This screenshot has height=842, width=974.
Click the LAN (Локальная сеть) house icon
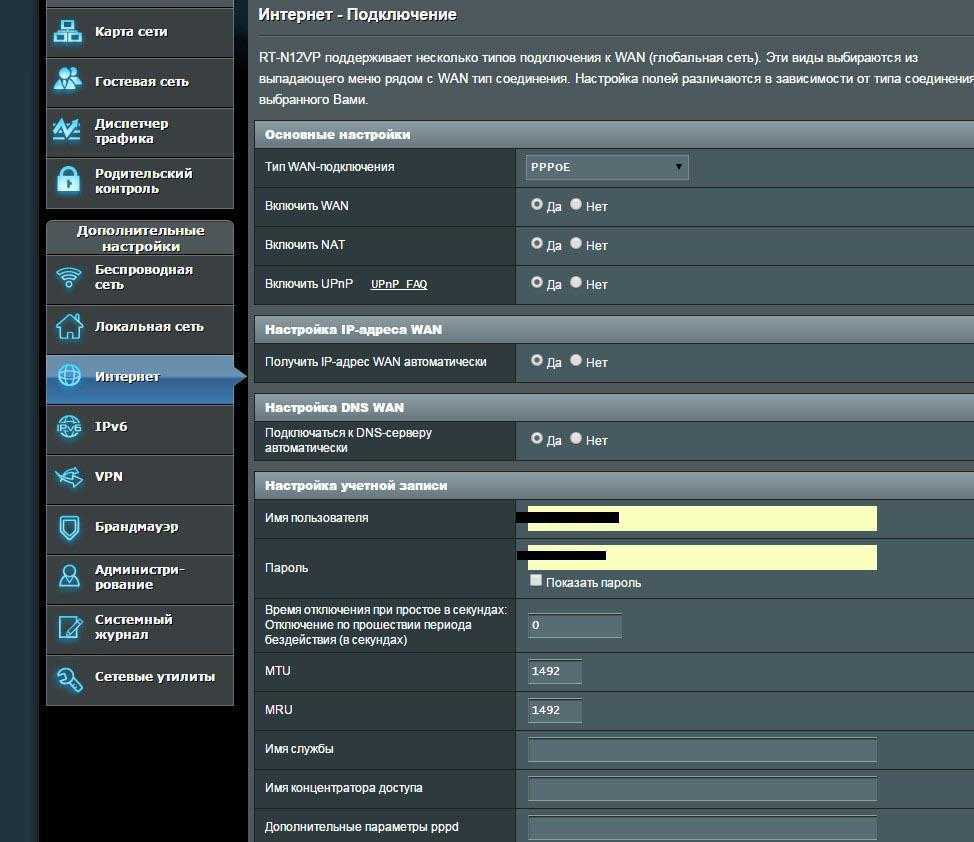(x=69, y=326)
